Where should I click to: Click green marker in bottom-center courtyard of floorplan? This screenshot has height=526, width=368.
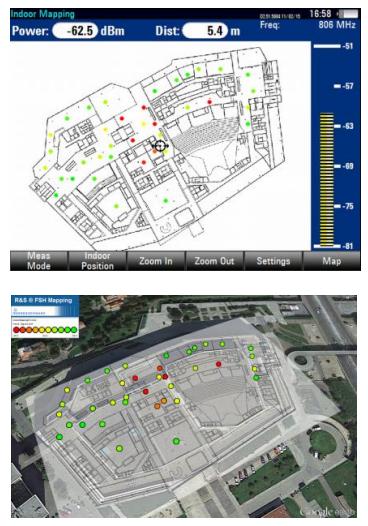(165, 201)
